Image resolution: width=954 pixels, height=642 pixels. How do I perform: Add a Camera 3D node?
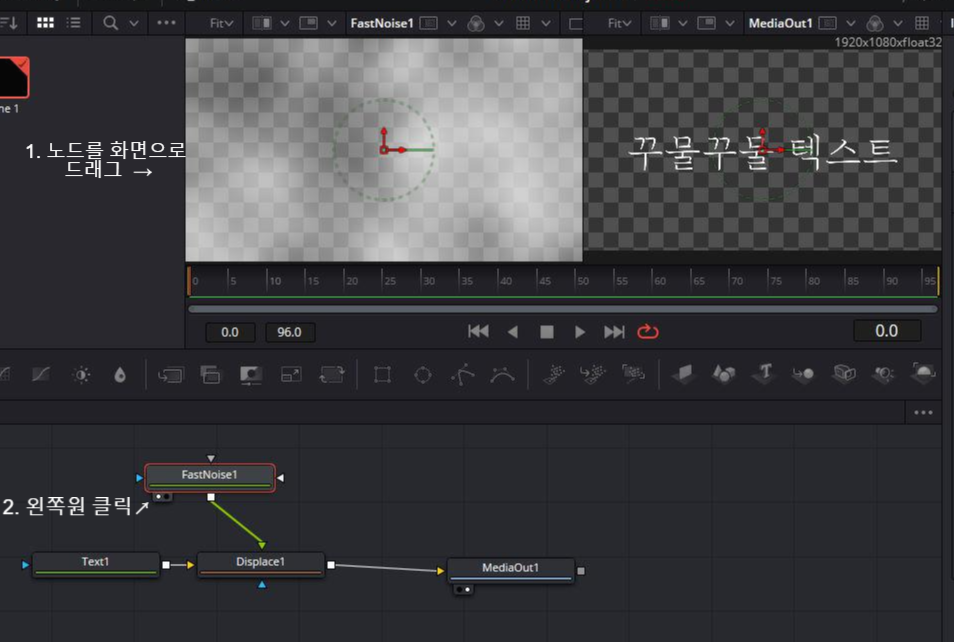[x=844, y=373]
